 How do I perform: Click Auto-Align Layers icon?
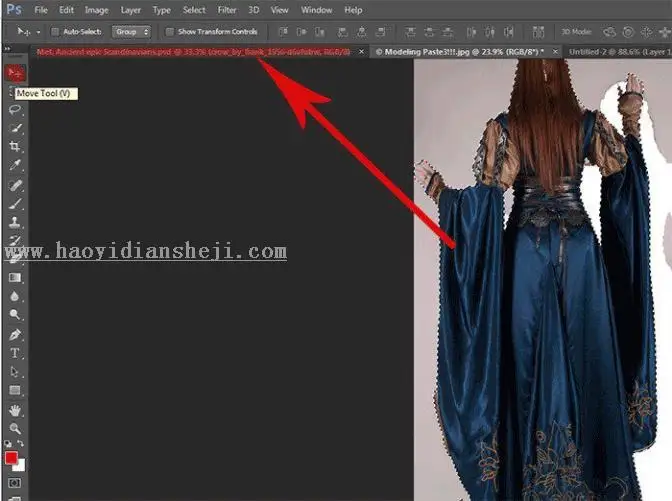coord(538,32)
